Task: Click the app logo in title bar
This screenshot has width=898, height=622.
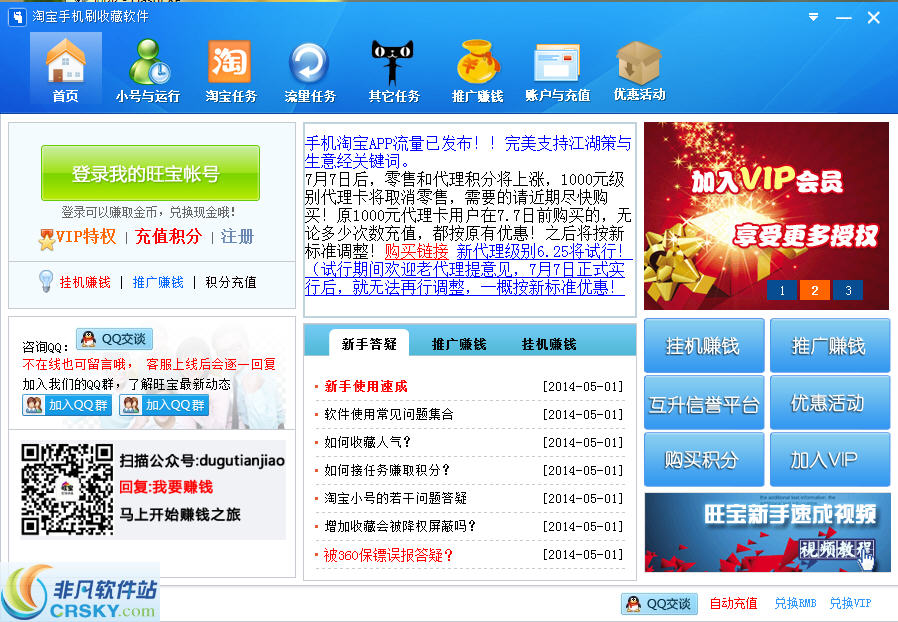Action: tap(17, 17)
